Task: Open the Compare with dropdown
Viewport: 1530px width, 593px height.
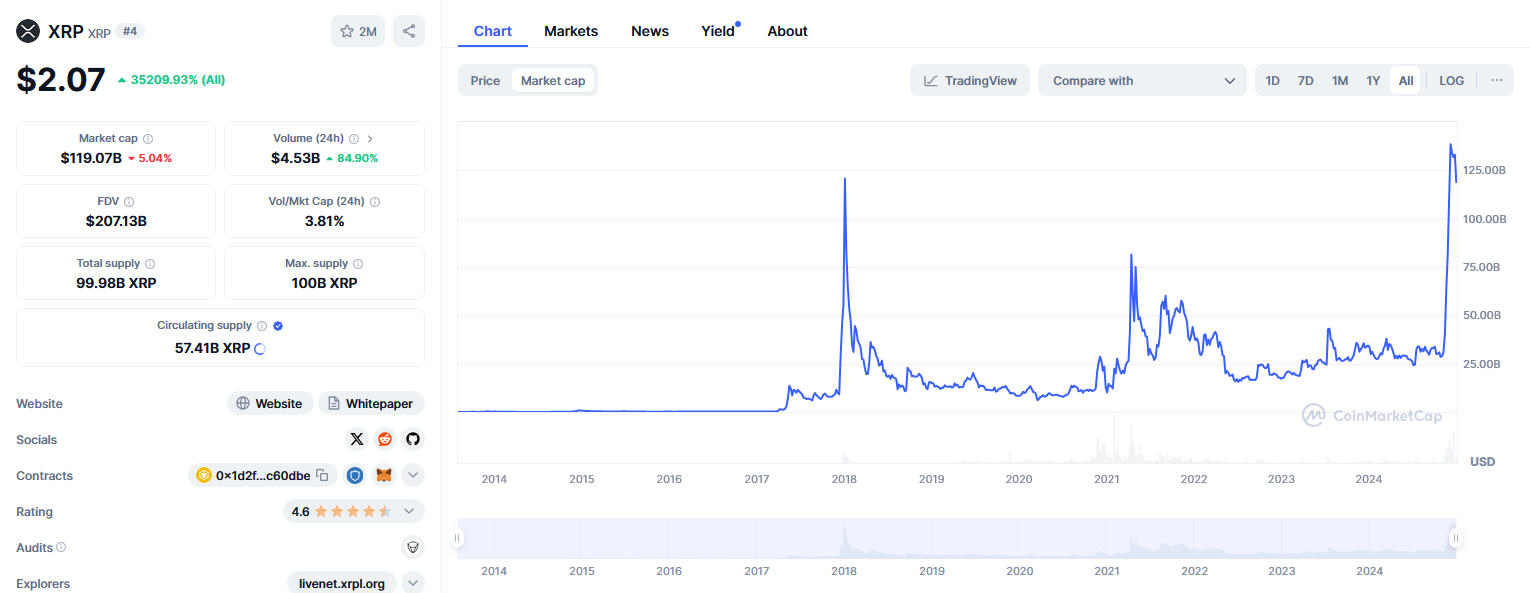Action: tap(1143, 80)
